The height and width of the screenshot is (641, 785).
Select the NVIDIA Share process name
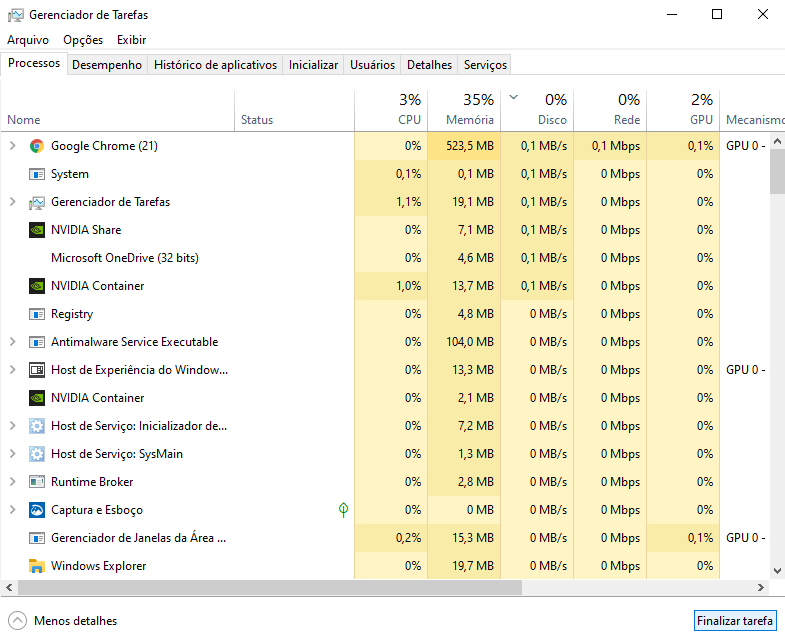[x=86, y=230]
